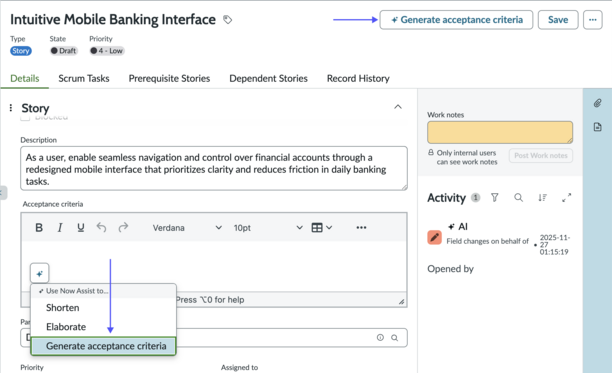This screenshot has width=612, height=373.
Task: Open attachments via the paperclip icon
Action: (x=598, y=103)
